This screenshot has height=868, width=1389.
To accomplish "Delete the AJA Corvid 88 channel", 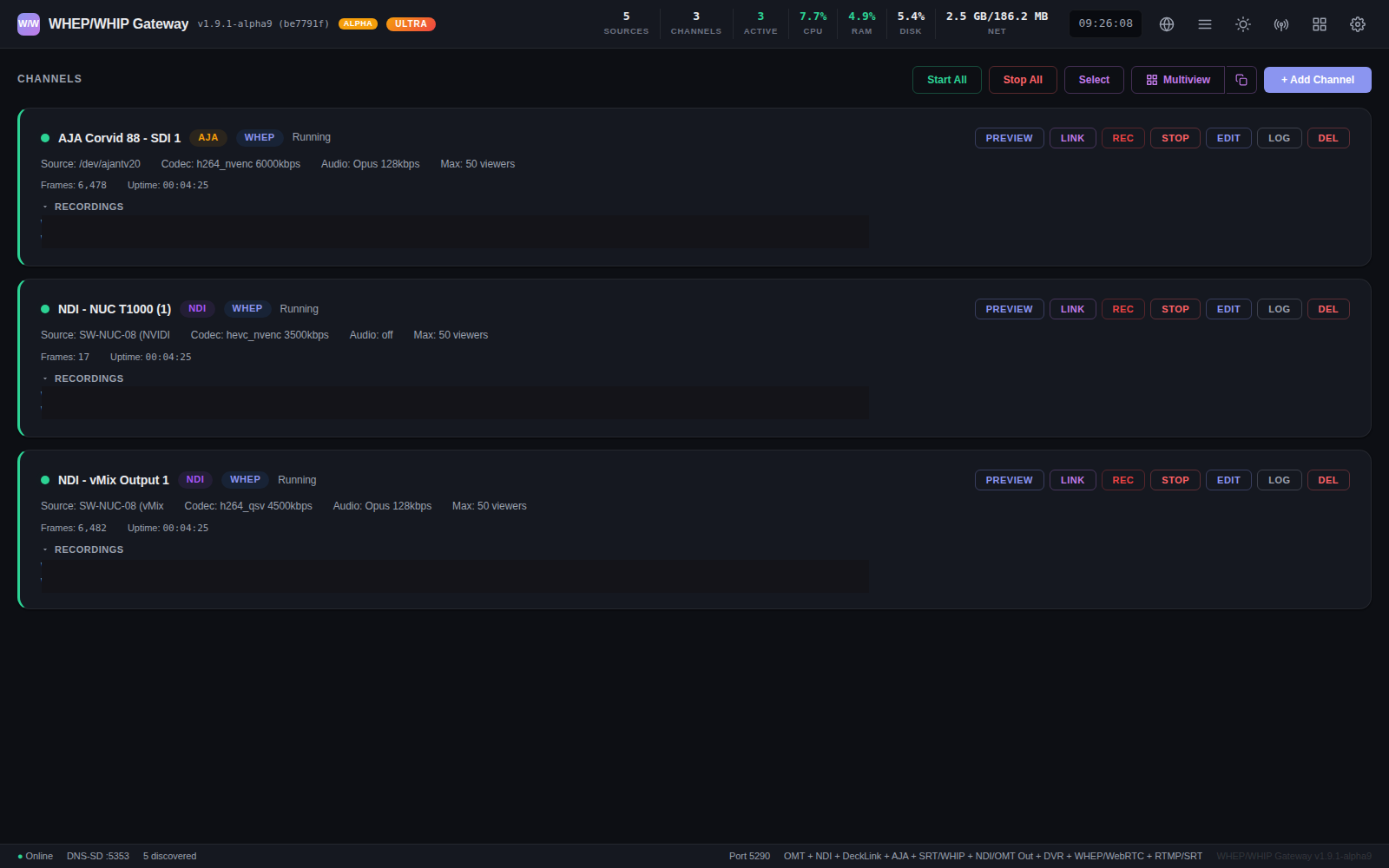I will click(1328, 138).
